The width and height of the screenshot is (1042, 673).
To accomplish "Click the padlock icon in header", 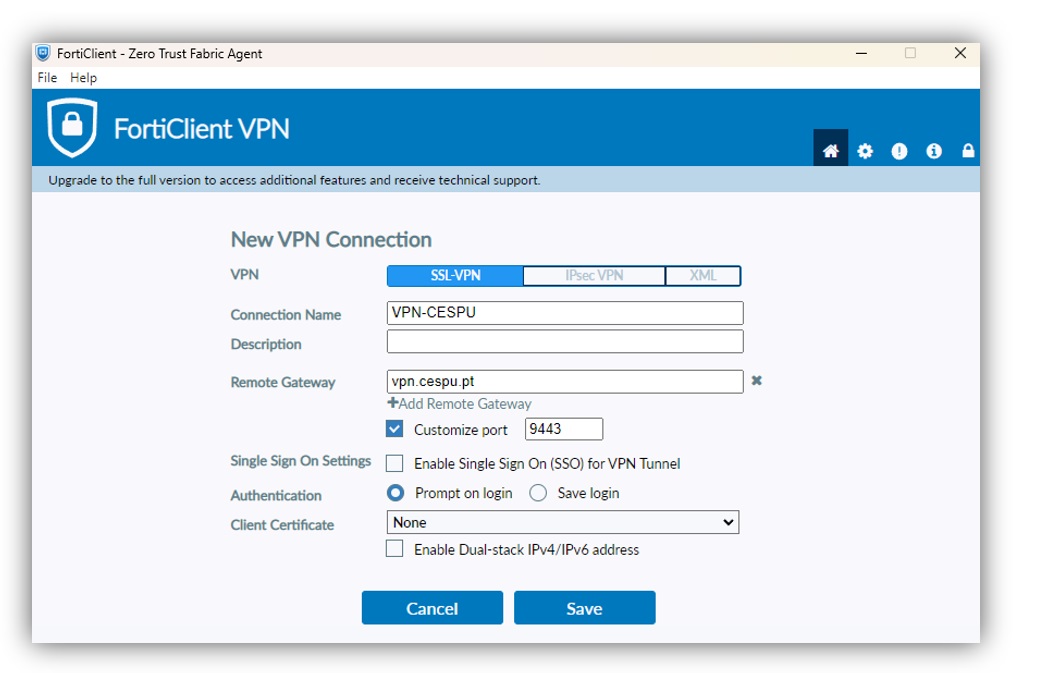I will 968,151.
